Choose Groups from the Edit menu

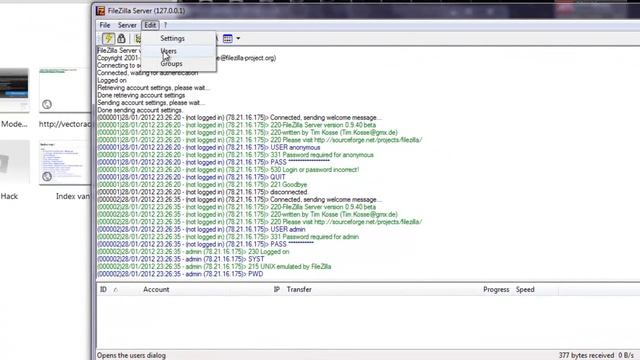pos(179,64)
